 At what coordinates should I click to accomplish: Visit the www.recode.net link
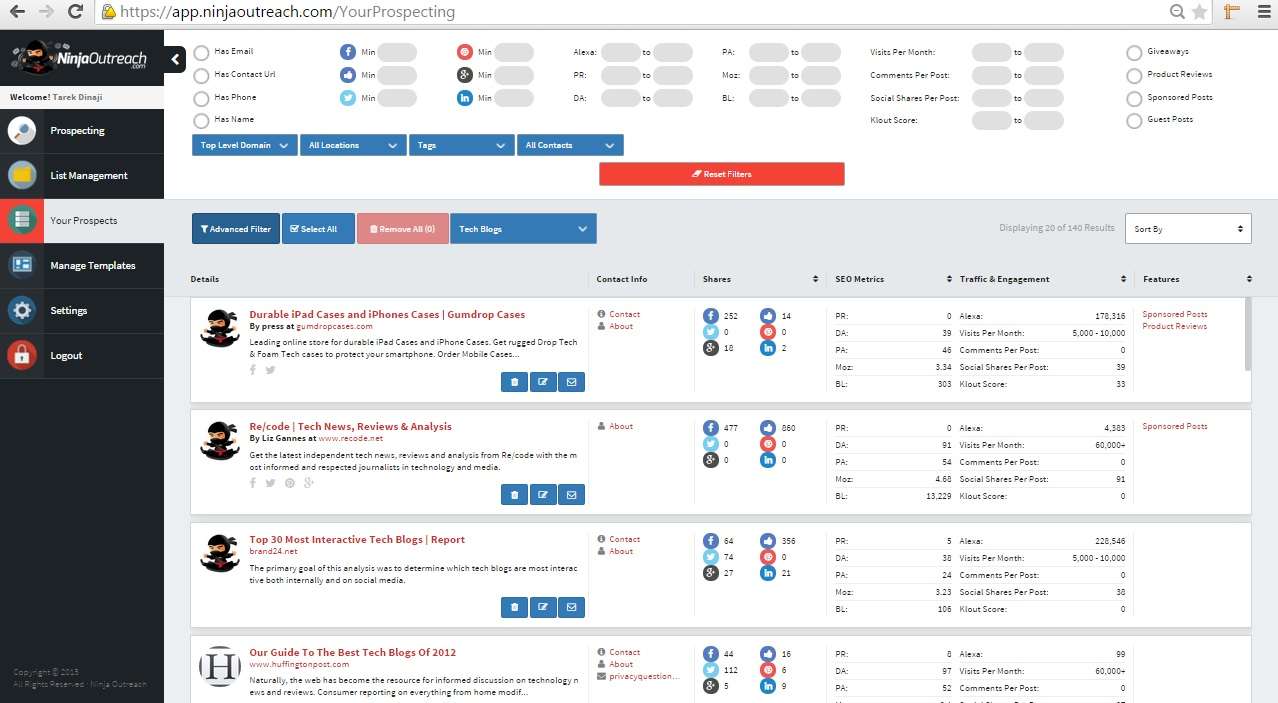pos(351,438)
